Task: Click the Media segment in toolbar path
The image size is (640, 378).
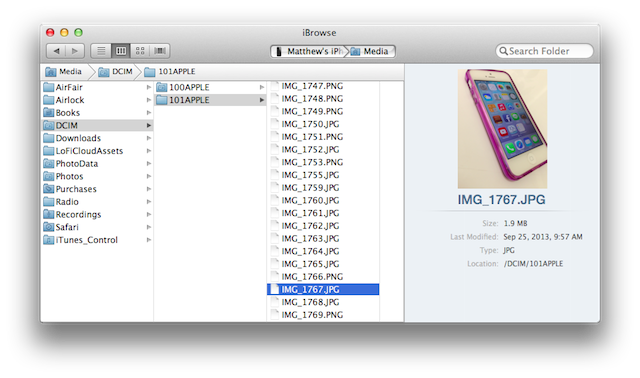Action: 371,51
